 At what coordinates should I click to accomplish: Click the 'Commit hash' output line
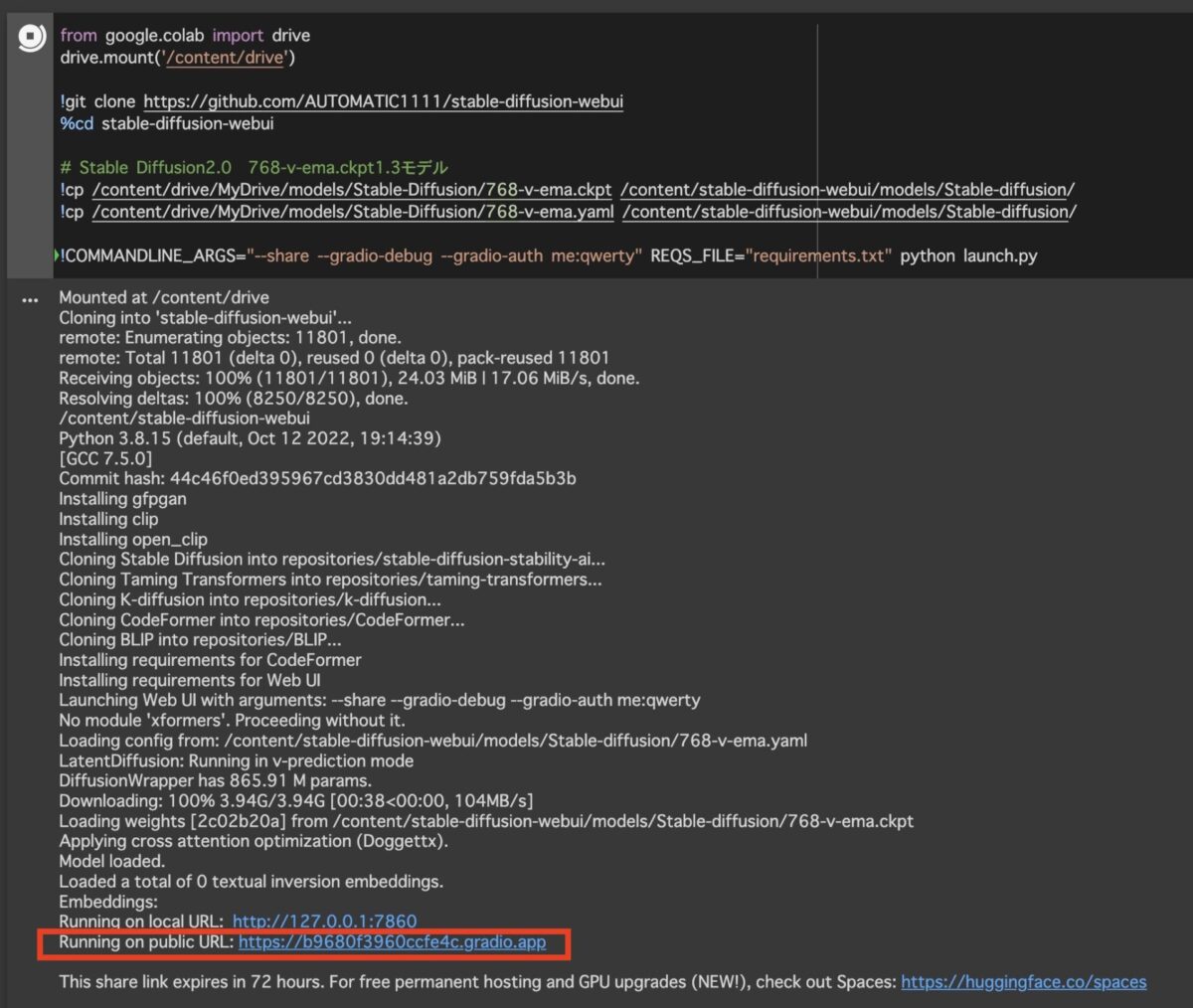pyautogui.click(x=317, y=478)
